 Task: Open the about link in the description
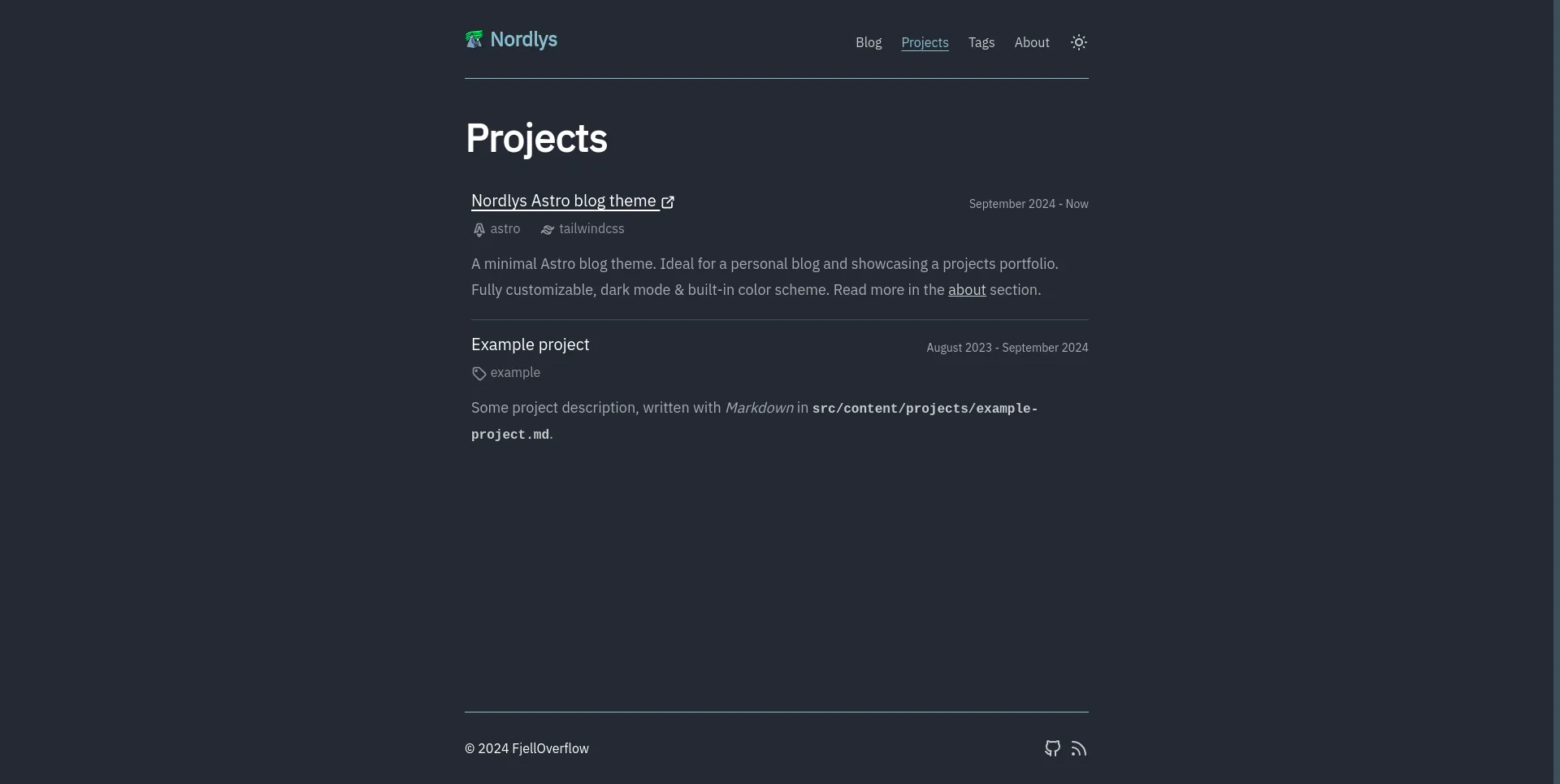click(x=967, y=289)
